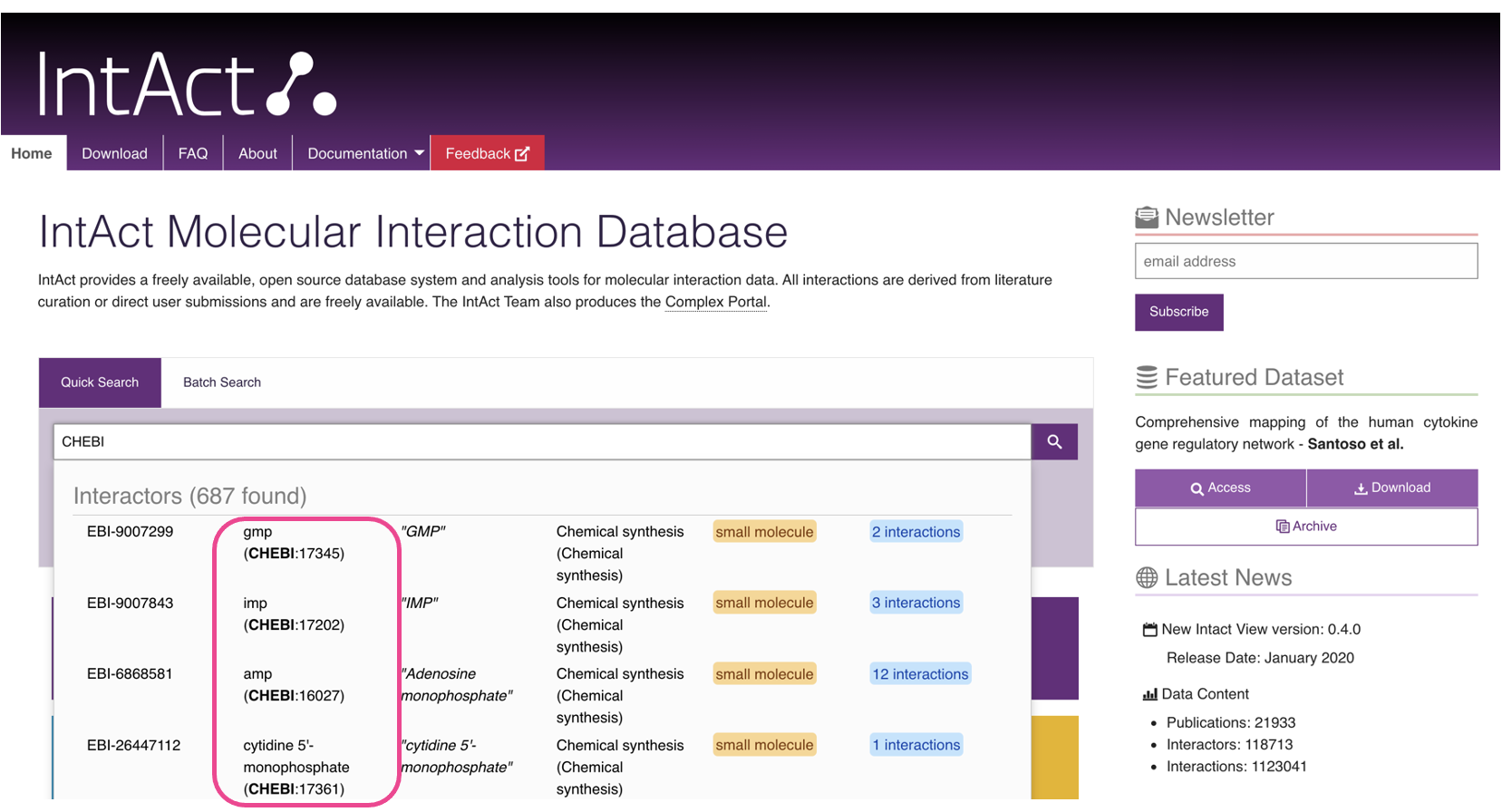Image resolution: width=1512 pixels, height=812 pixels.
Task: Click the "GMP" description text
Action: [x=423, y=532]
